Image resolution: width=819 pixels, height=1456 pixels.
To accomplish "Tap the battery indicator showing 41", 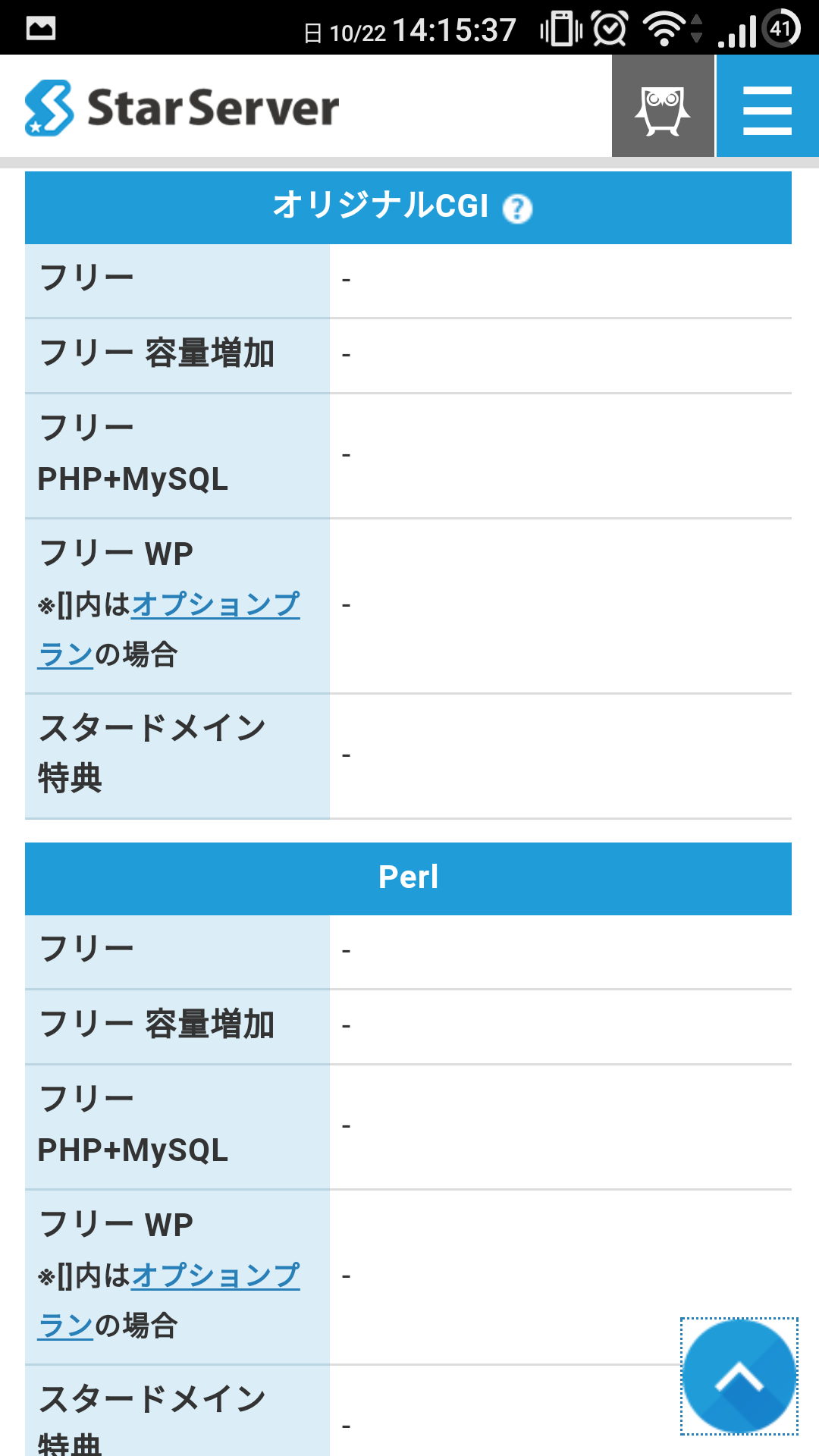I will [781, 28].
